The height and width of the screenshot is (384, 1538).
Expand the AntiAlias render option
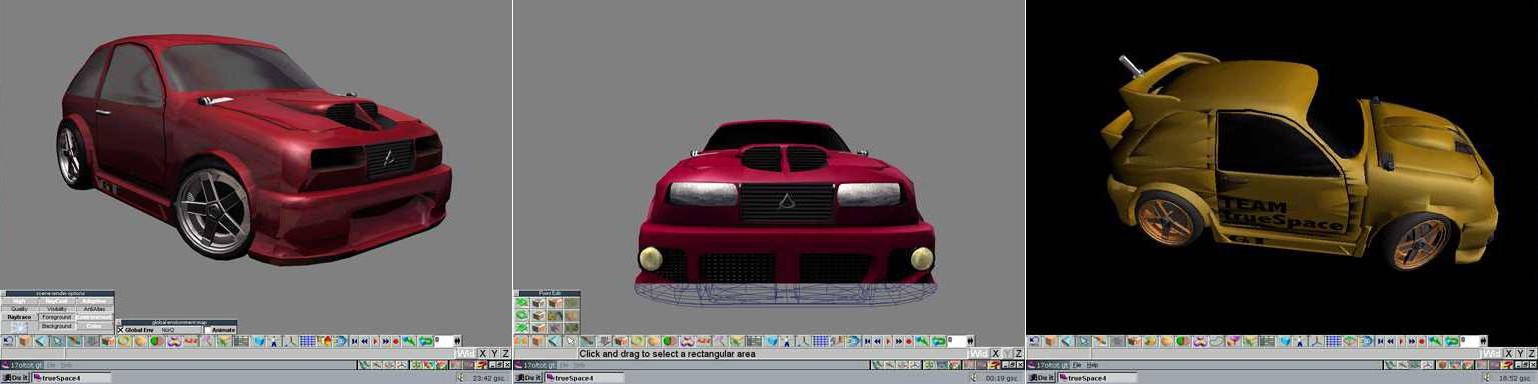pos(95,309)
